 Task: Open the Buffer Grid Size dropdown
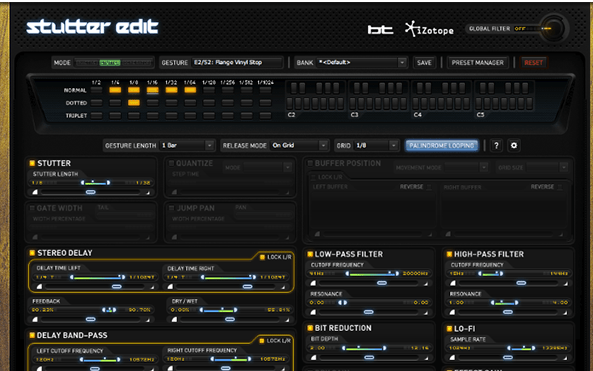click(547, 167)
